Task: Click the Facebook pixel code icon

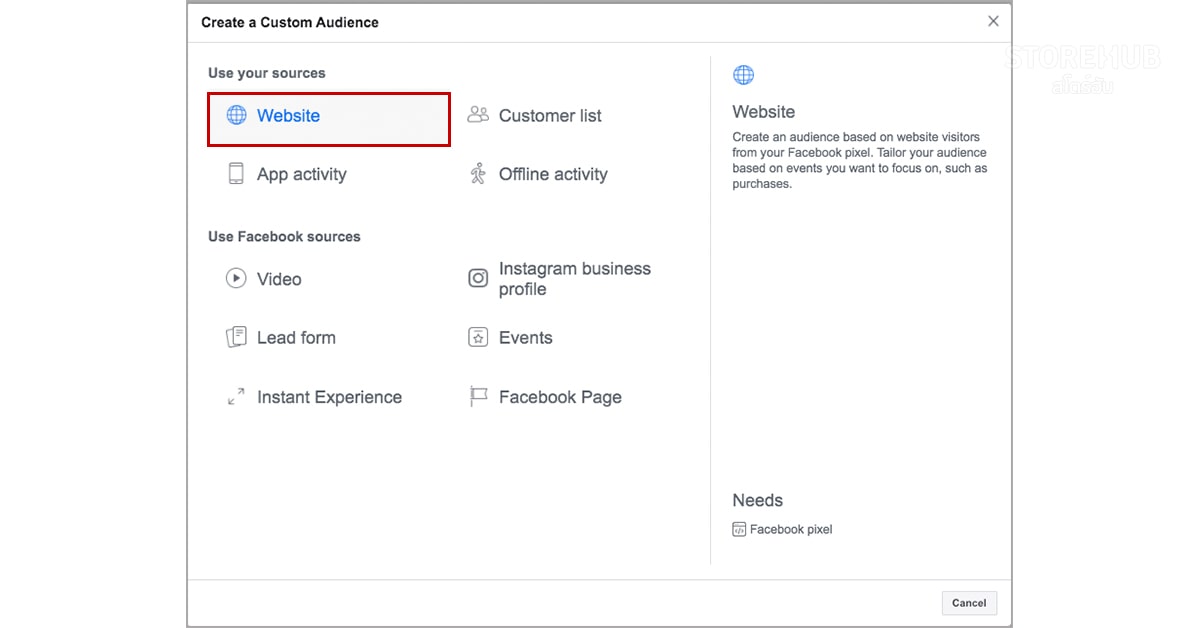Action: pos(739,529)
